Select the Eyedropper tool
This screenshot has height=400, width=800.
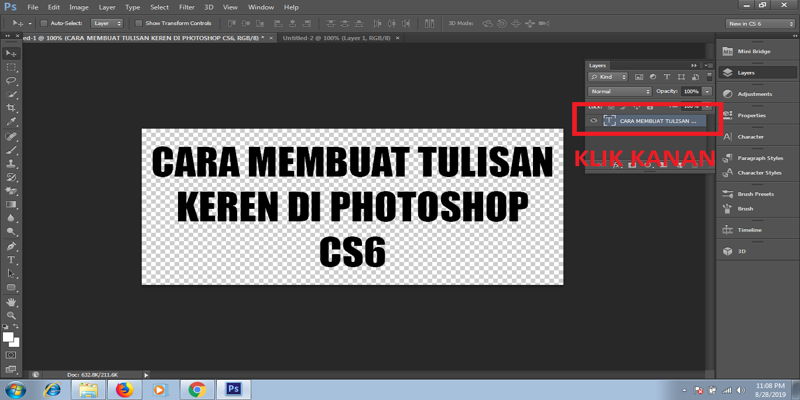click(11, 122)
